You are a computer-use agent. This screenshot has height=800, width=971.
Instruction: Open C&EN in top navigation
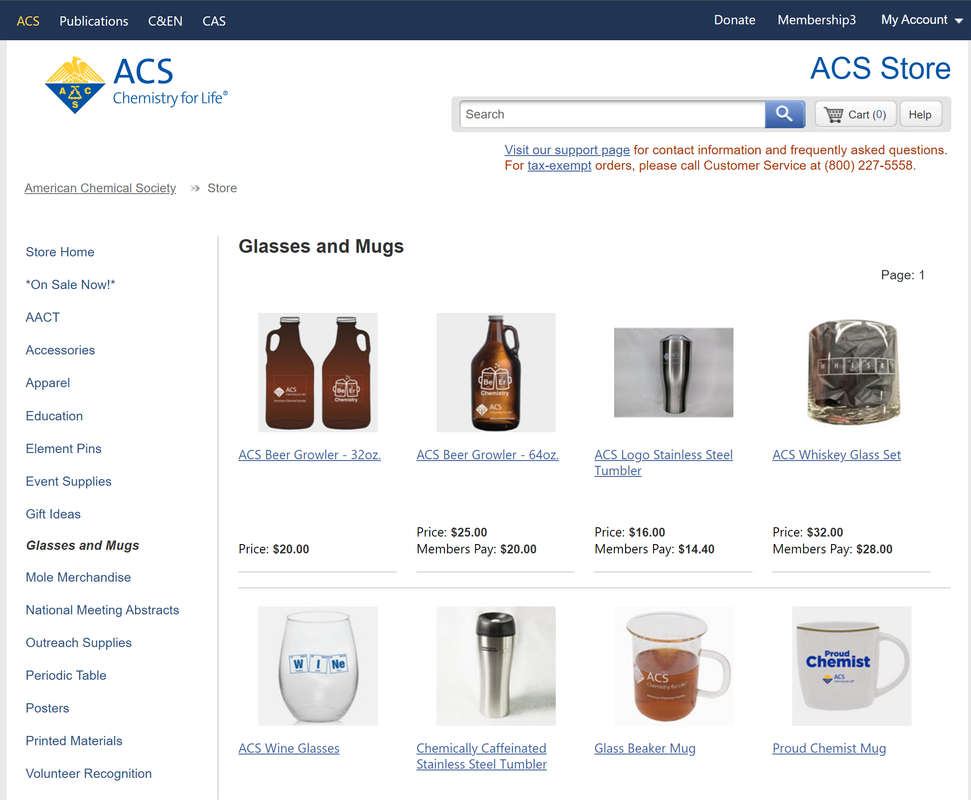coord(165,21)
